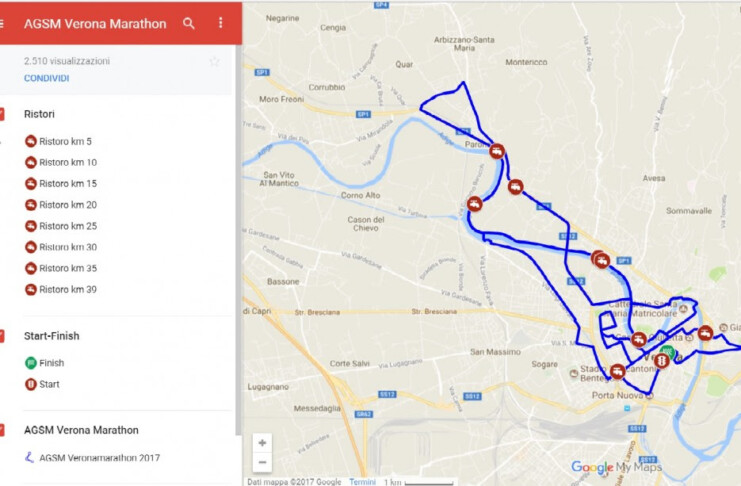The width and height of the screenshot is (741, 486).
Task: Toggle the Ristori layer checkbox
Action: (x=2, y=114)
